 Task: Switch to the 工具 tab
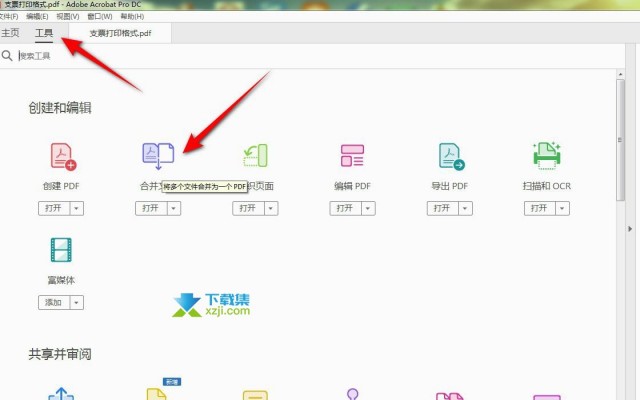44,33
